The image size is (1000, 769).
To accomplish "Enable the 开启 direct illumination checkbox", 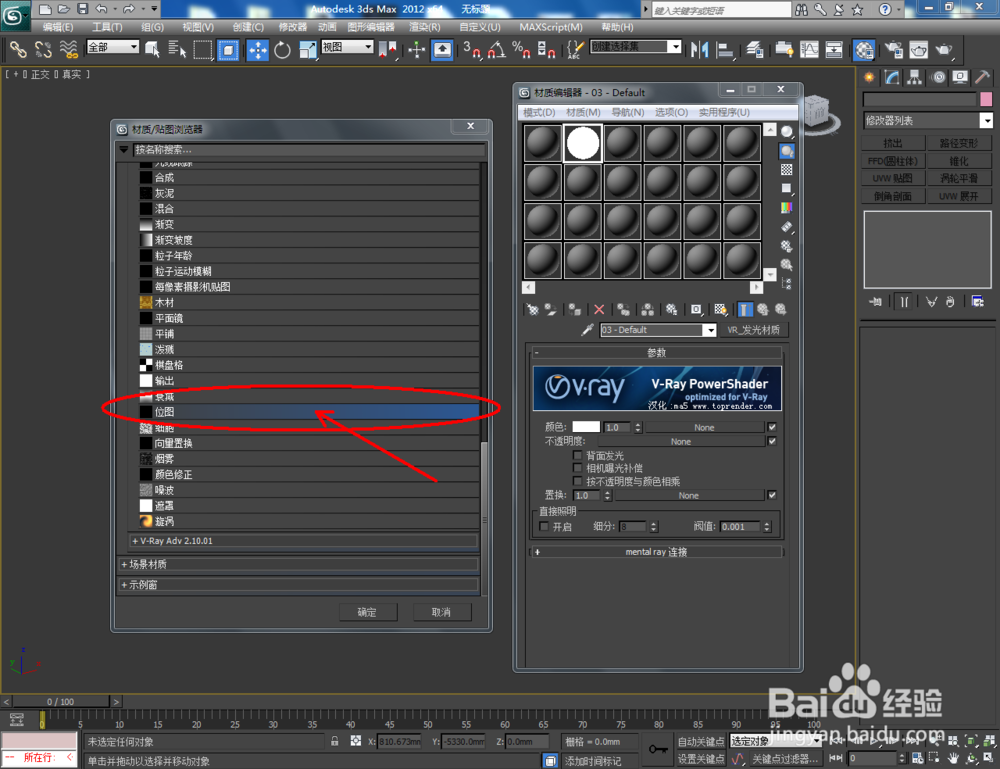I will coord(544,526).
